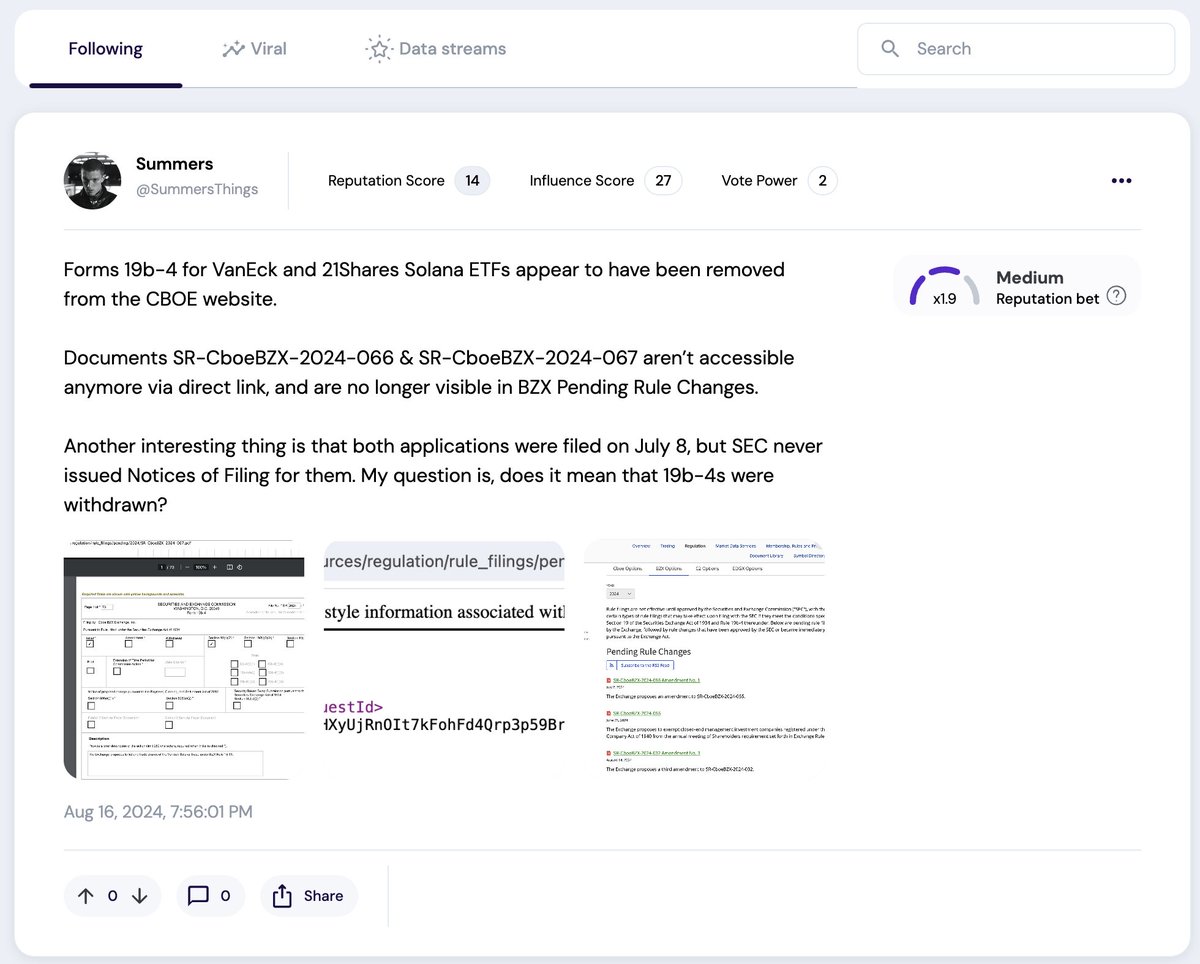Click the Vote Power label
The width and height of the screenshot is (1200, 964).
point(759,181)
